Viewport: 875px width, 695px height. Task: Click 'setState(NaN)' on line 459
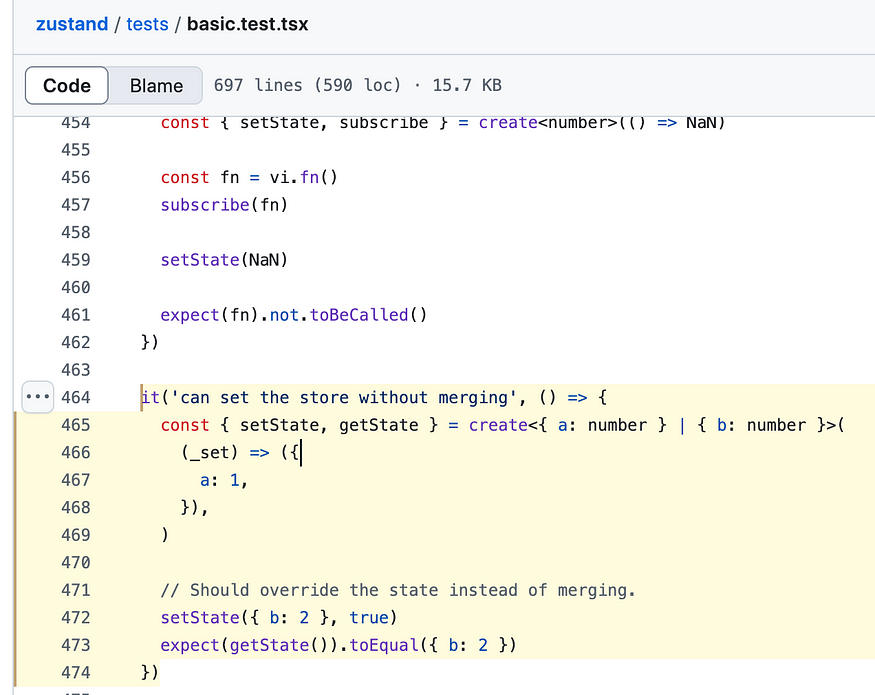pyautogui.click(x=224, y=260)
